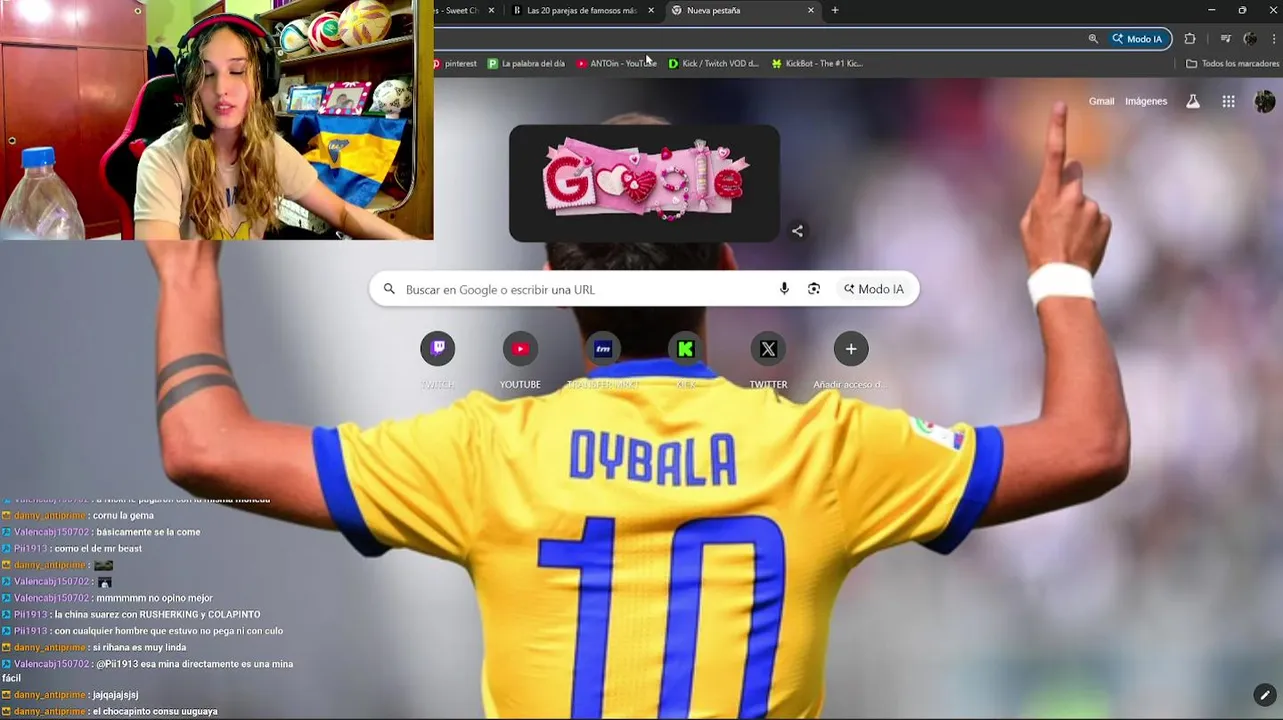Select chat message 'cornu la gema'
Viewport: 1283px width, 720px height.
(123, 515)
